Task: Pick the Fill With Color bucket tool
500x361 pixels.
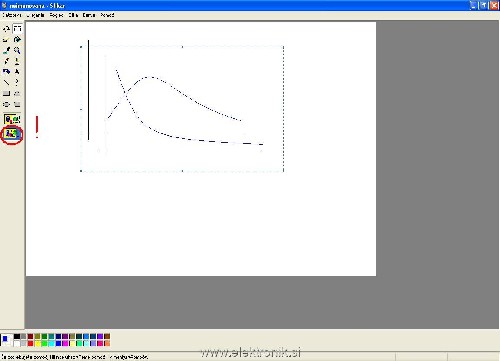Action: point(17,40)
